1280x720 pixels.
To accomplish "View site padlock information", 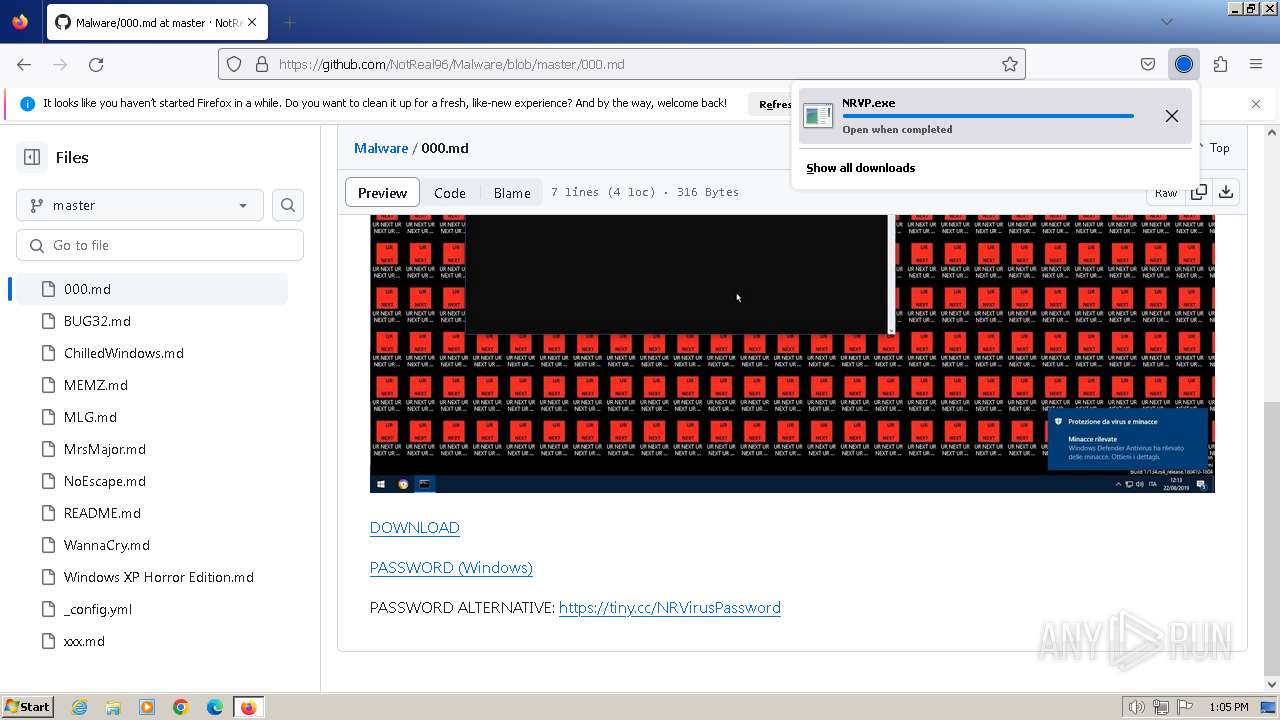I will (x=262, y=64).
